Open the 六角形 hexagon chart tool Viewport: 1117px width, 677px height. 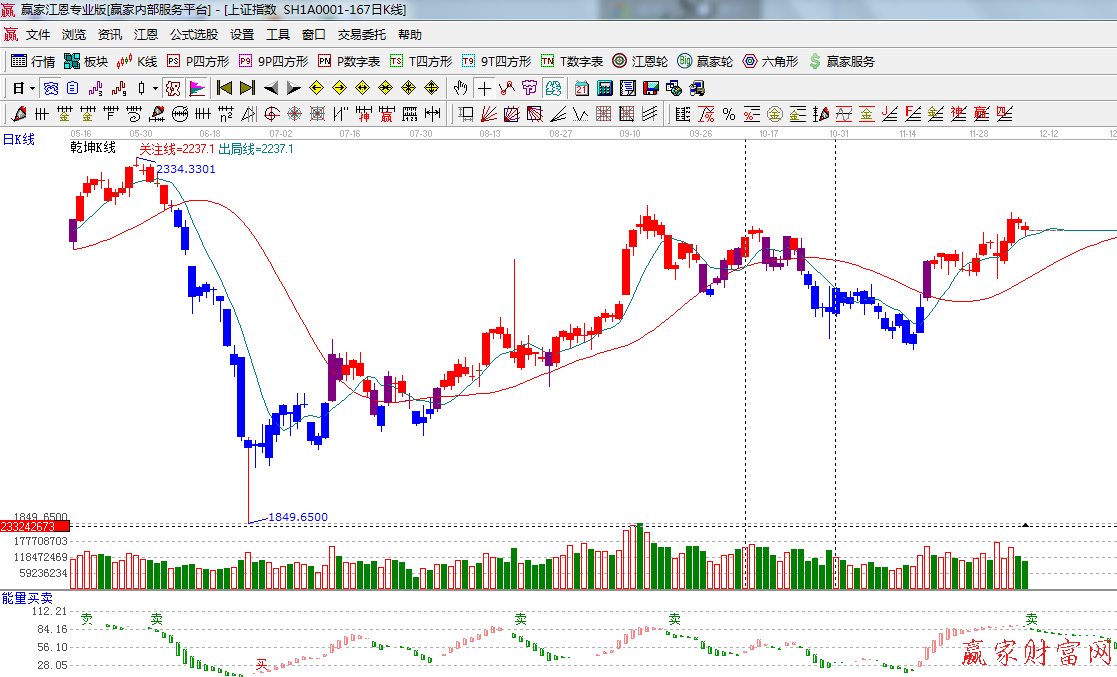click(x=770, y=61)
